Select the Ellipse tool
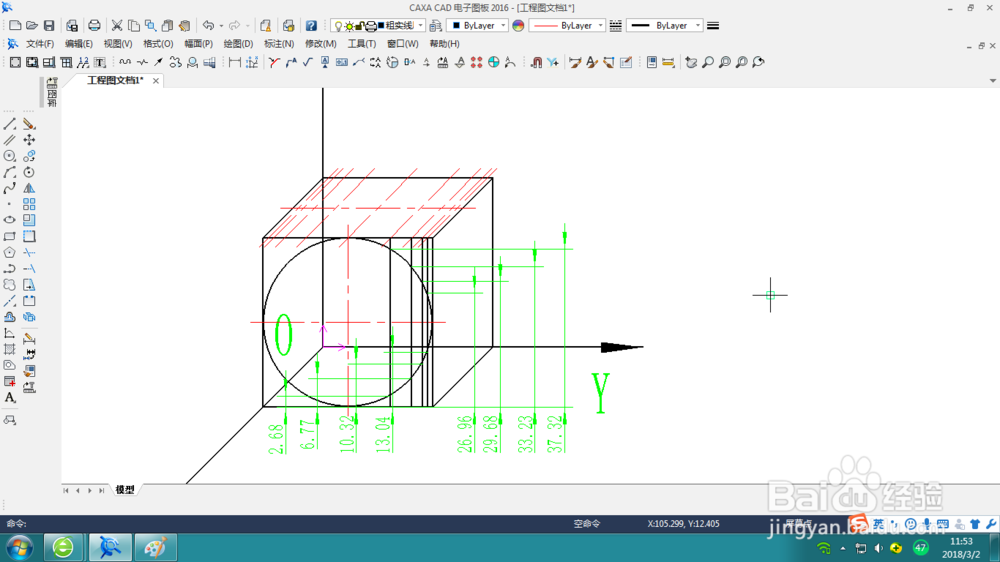The image size is (1000, 562). pyautogui.click(x=10, y=220)
